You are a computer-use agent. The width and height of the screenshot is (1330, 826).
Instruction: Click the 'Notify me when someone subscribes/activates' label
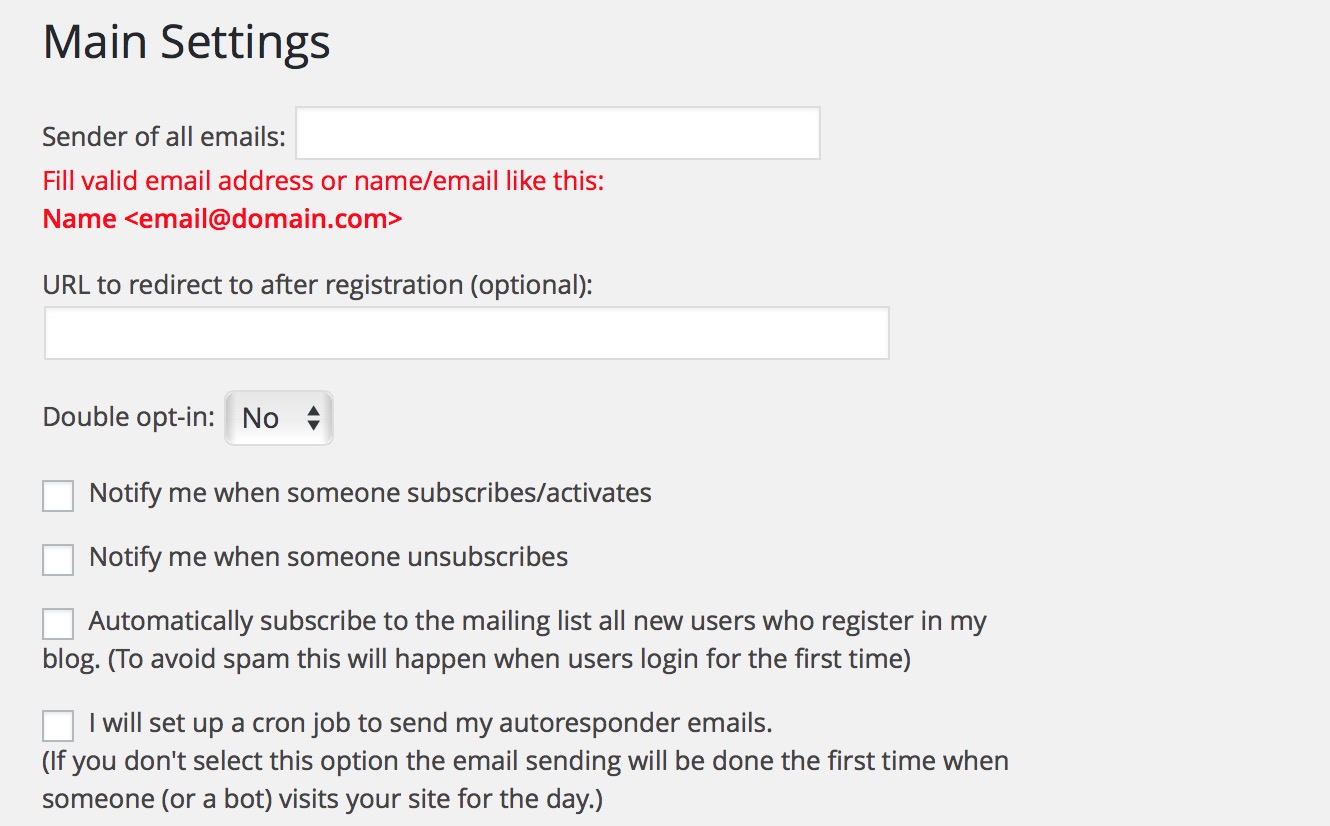tap(370, 493)
